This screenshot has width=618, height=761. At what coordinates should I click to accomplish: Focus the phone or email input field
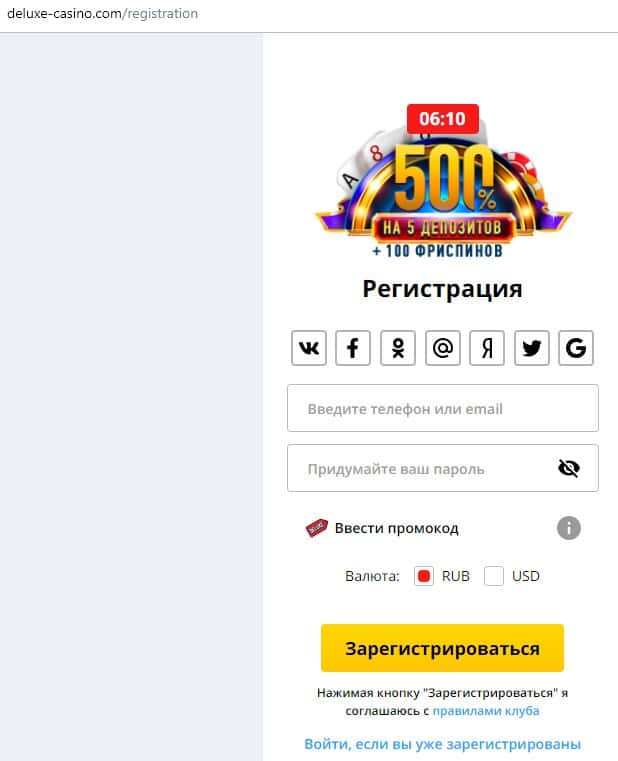443,408
